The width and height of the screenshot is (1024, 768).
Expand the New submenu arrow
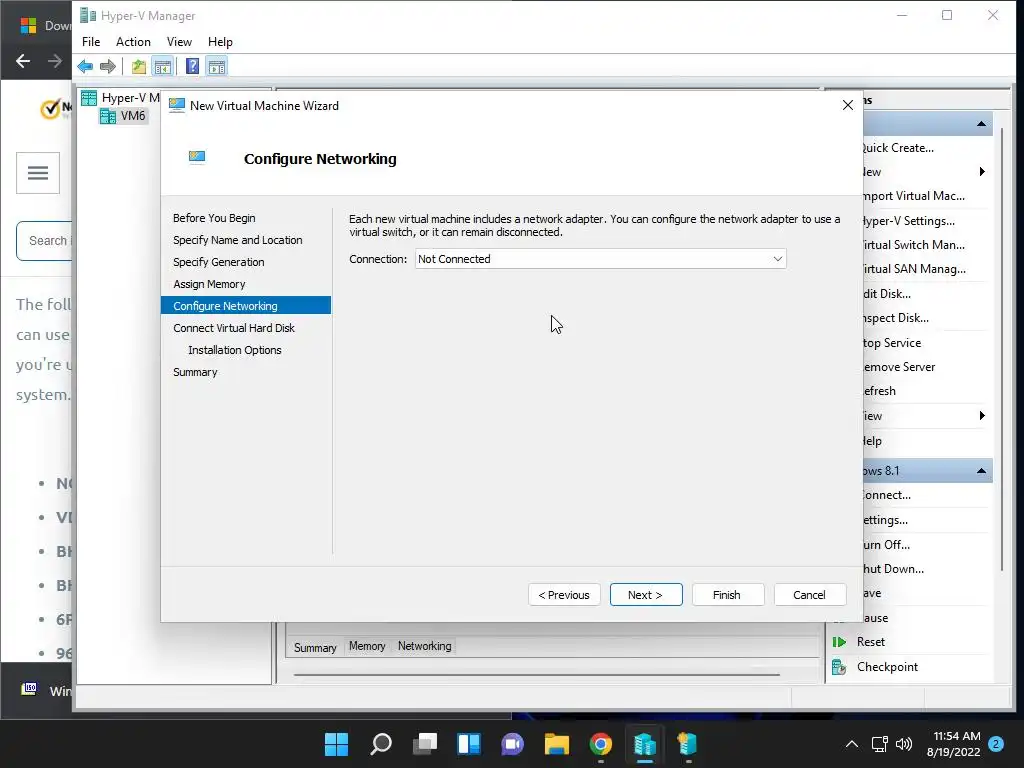pos(982,172)
